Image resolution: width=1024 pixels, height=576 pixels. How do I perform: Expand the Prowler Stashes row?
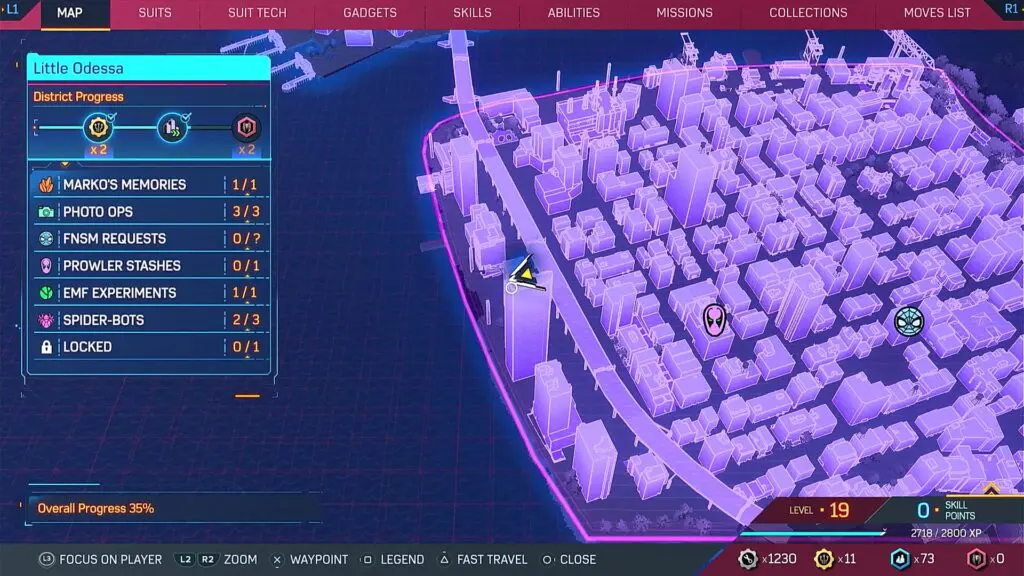coord(148,266)
